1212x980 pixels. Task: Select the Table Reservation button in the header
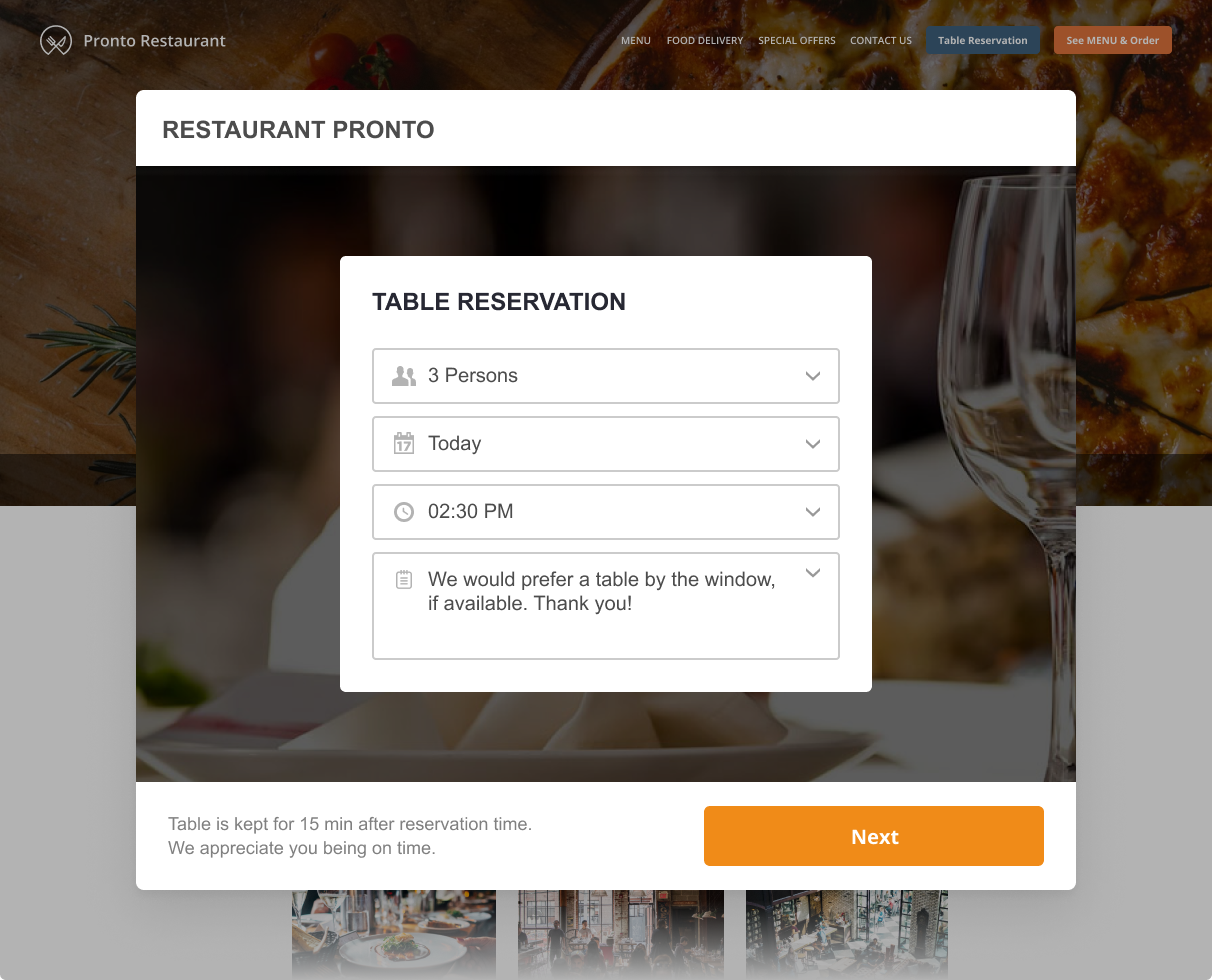tap(983, 40)
